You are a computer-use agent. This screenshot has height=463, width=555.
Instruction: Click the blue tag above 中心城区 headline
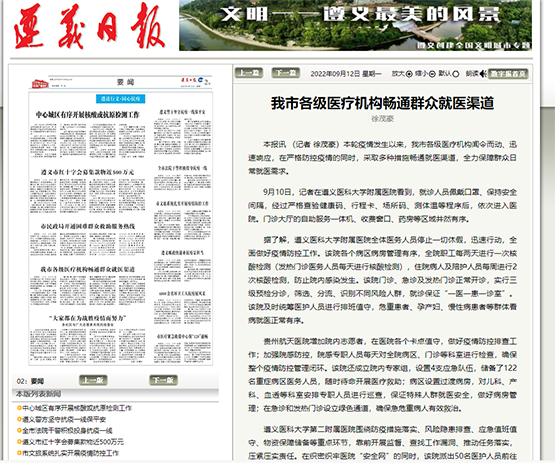[120, 99]
